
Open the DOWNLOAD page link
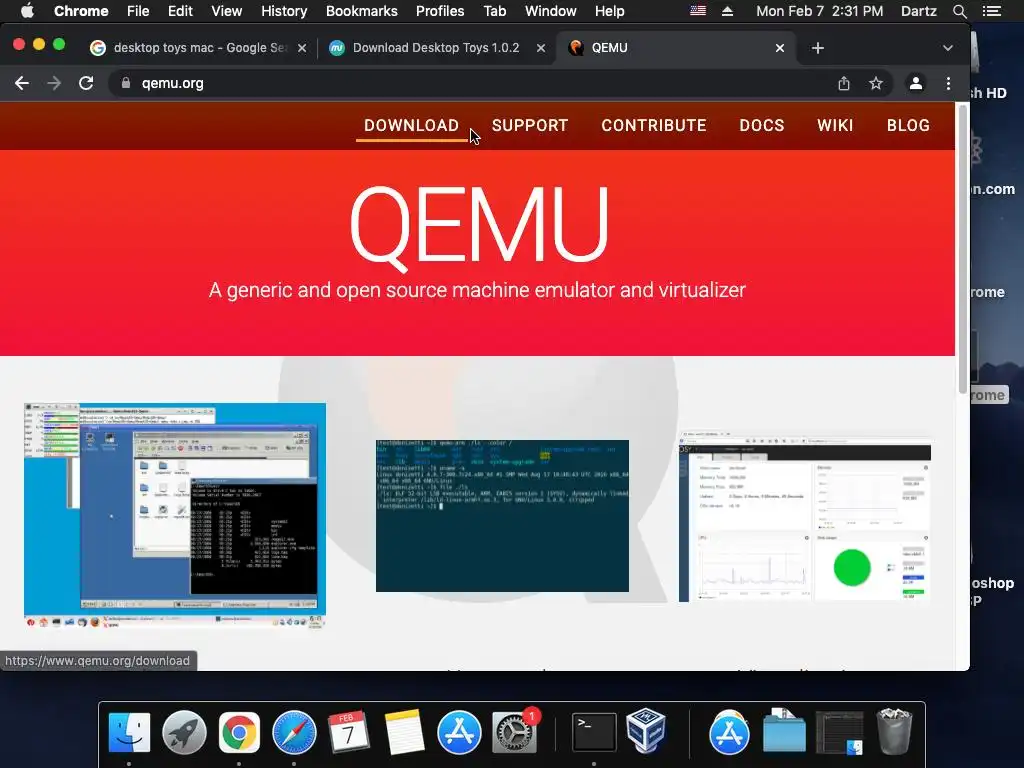click(x=411, y=125)
